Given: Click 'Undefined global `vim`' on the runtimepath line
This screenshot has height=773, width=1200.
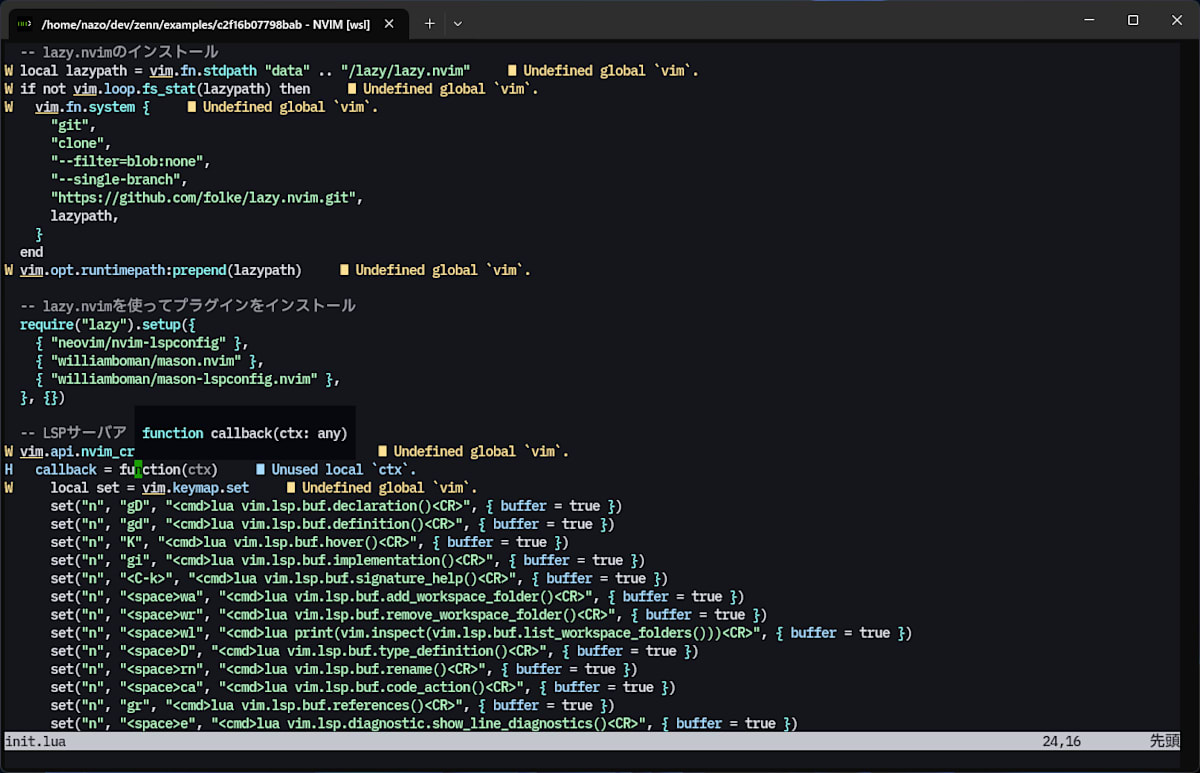Looking at the screenshot, I should point(443,270).
